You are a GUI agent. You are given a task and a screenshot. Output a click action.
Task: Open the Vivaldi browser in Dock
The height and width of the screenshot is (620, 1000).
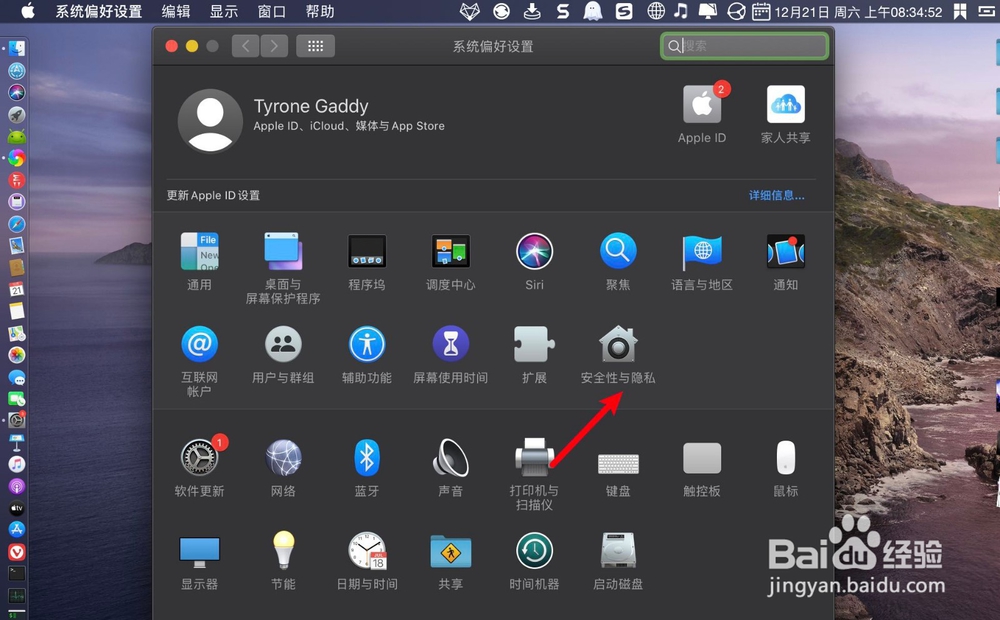point(17,552)
